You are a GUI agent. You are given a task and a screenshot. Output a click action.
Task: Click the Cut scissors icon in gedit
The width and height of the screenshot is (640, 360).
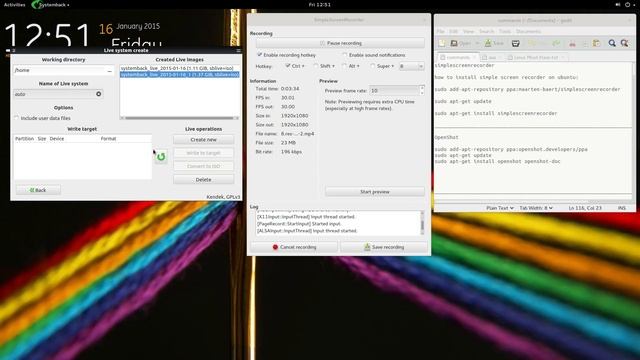[572, 43]
